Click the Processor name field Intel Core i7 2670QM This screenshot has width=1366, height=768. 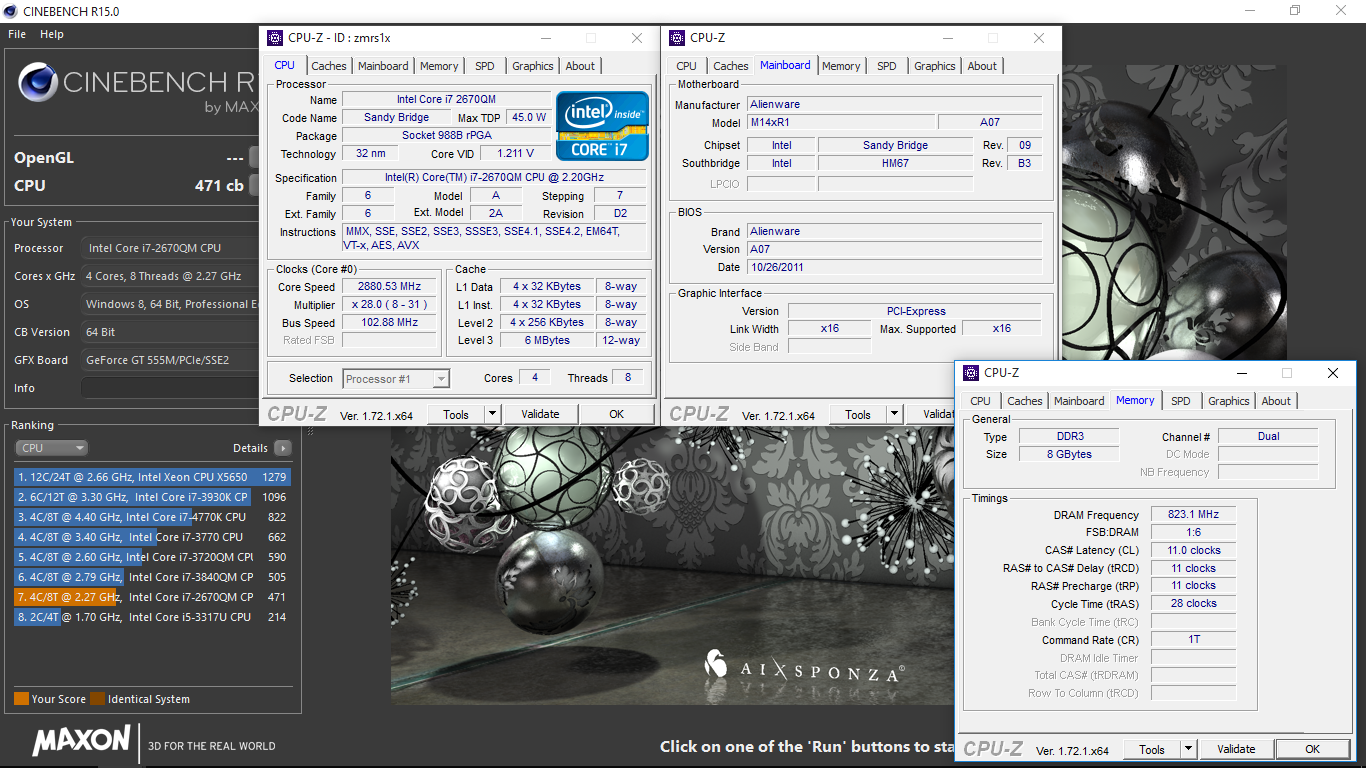pos(446,99)
